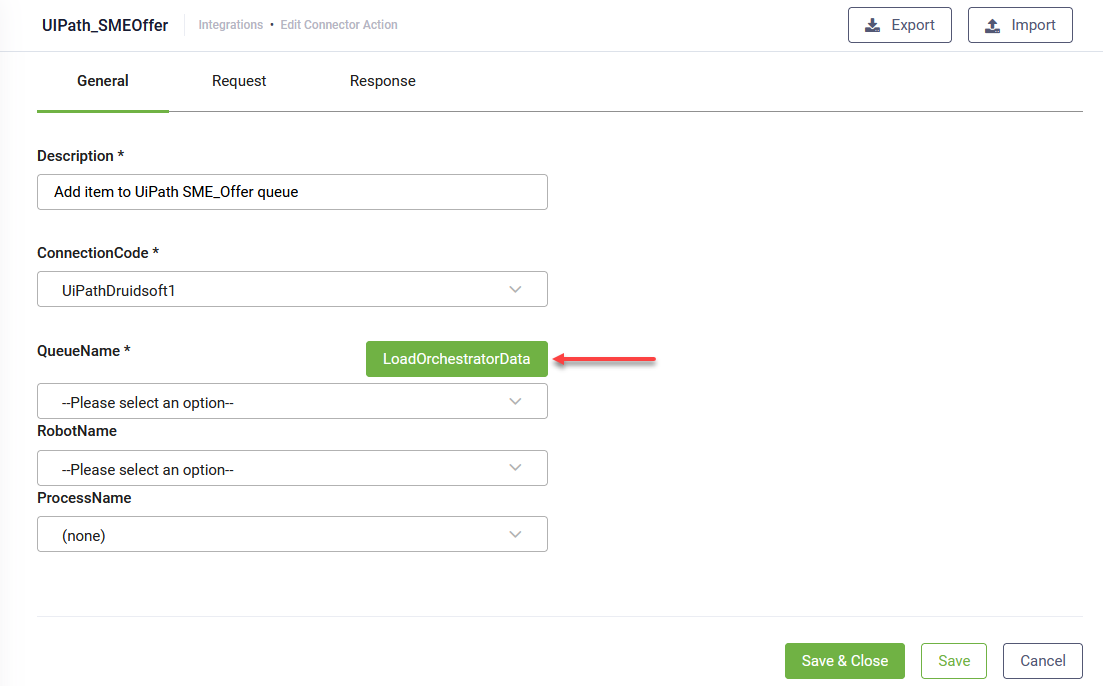Cancel the connector action edits
The width and height of the screenshot is (1103, 686).
[x=1042, y=661]
